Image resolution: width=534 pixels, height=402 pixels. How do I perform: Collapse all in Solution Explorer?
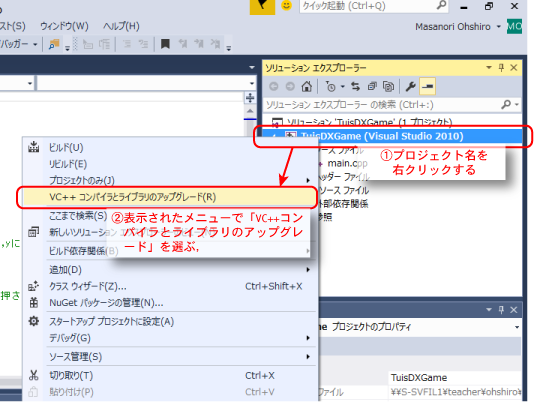[x=372, y=87]
